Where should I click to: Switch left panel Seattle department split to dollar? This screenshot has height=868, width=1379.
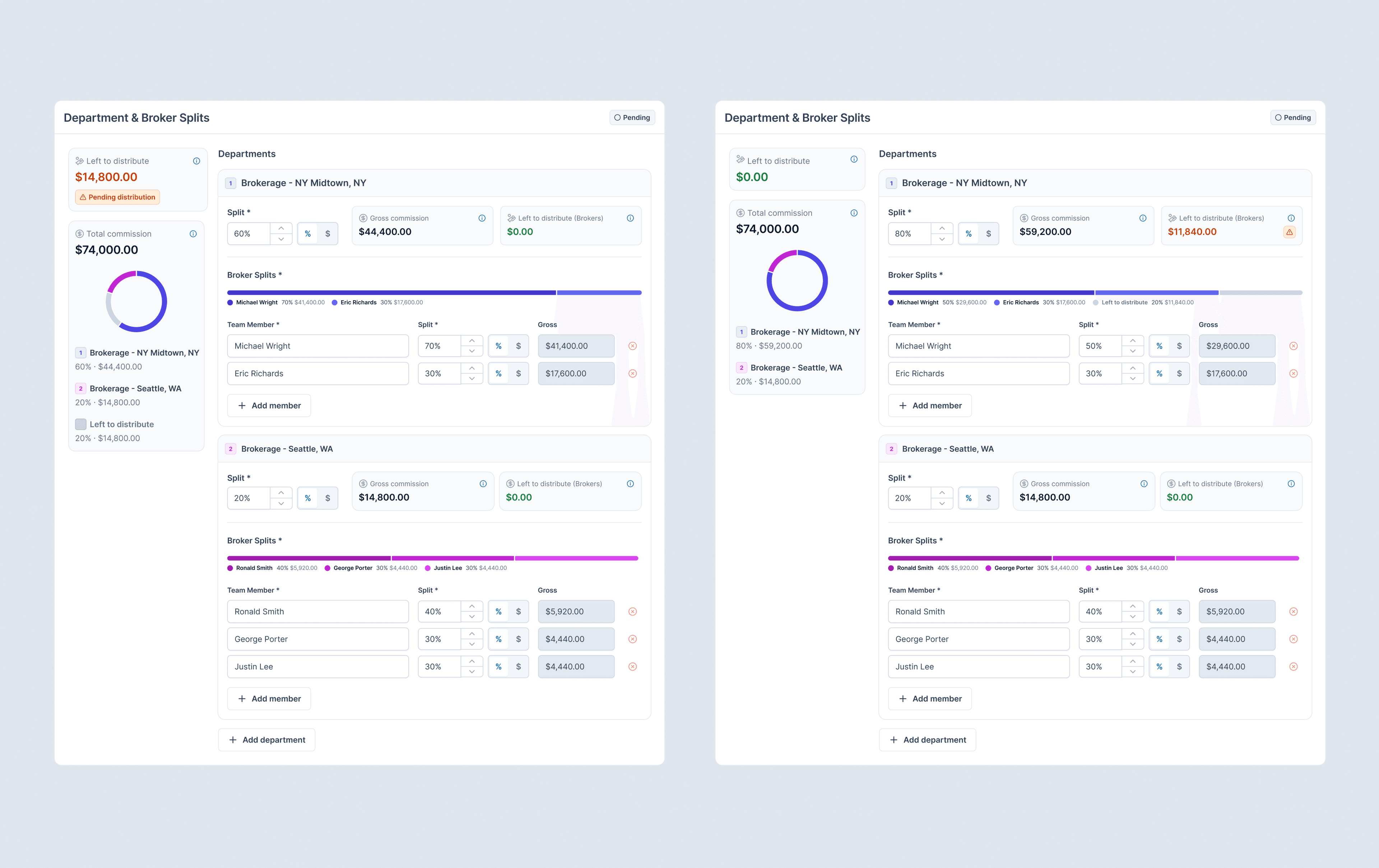click(328, 498)
